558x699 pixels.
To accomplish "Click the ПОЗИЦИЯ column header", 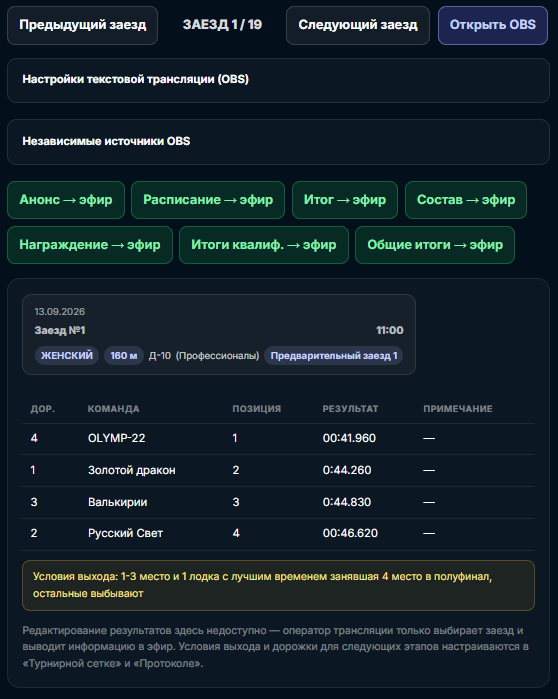I will [x=257, y=409].
